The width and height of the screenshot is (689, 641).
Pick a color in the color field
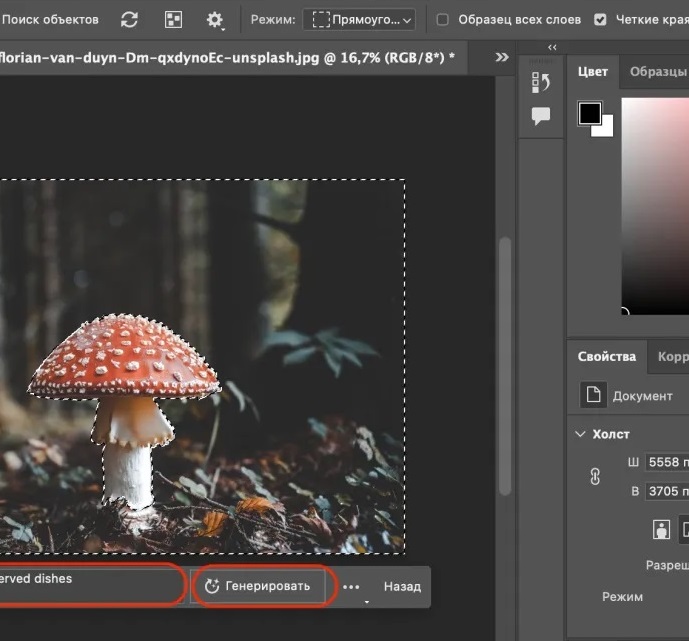(655, 206)
